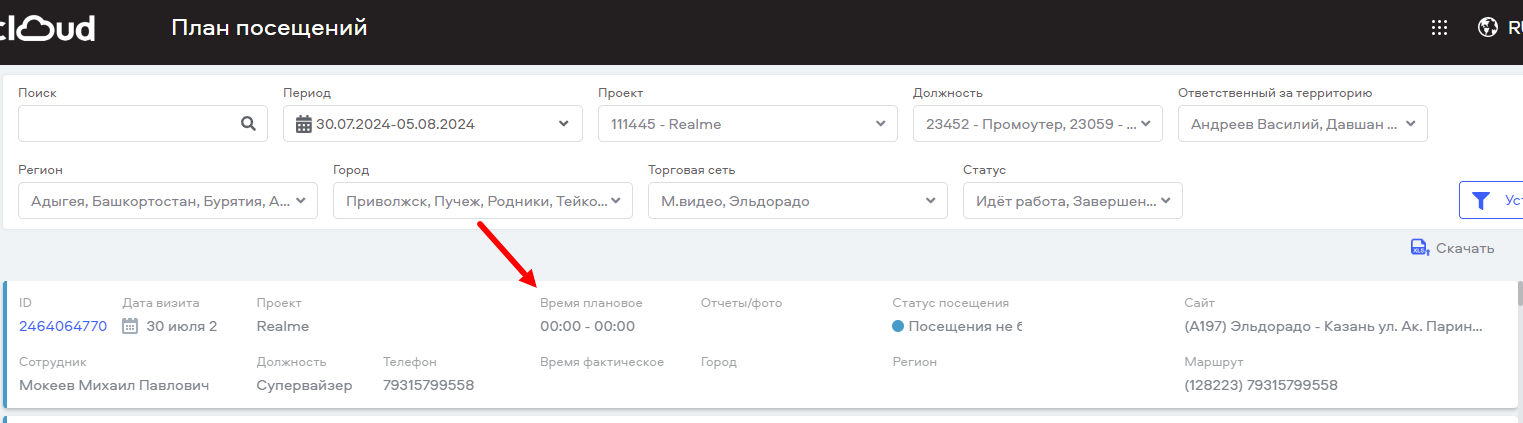The image size is (1523, 423).
Task: Click the calendar icon in Период field
Action: pos(304,125)
